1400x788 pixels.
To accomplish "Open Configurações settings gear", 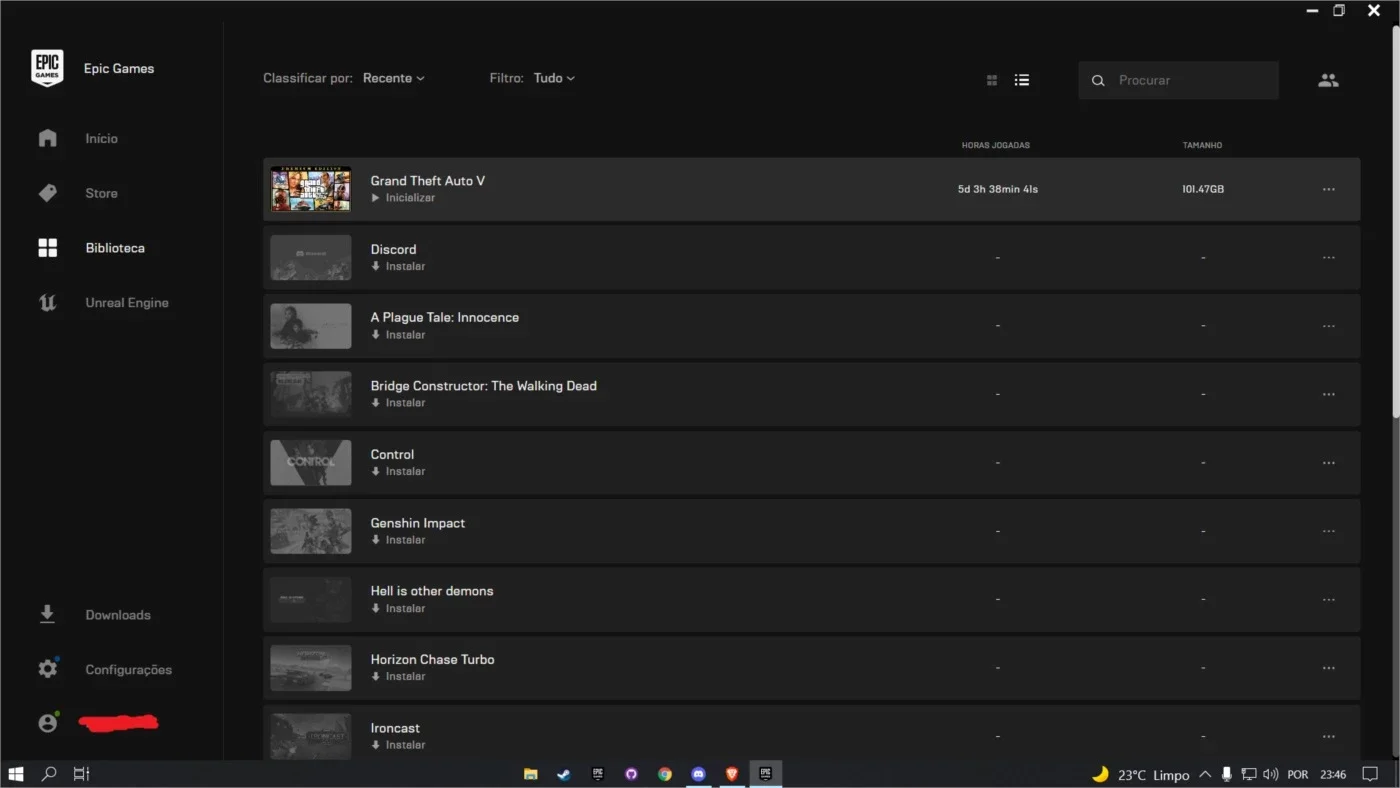I will click(48, 669).
